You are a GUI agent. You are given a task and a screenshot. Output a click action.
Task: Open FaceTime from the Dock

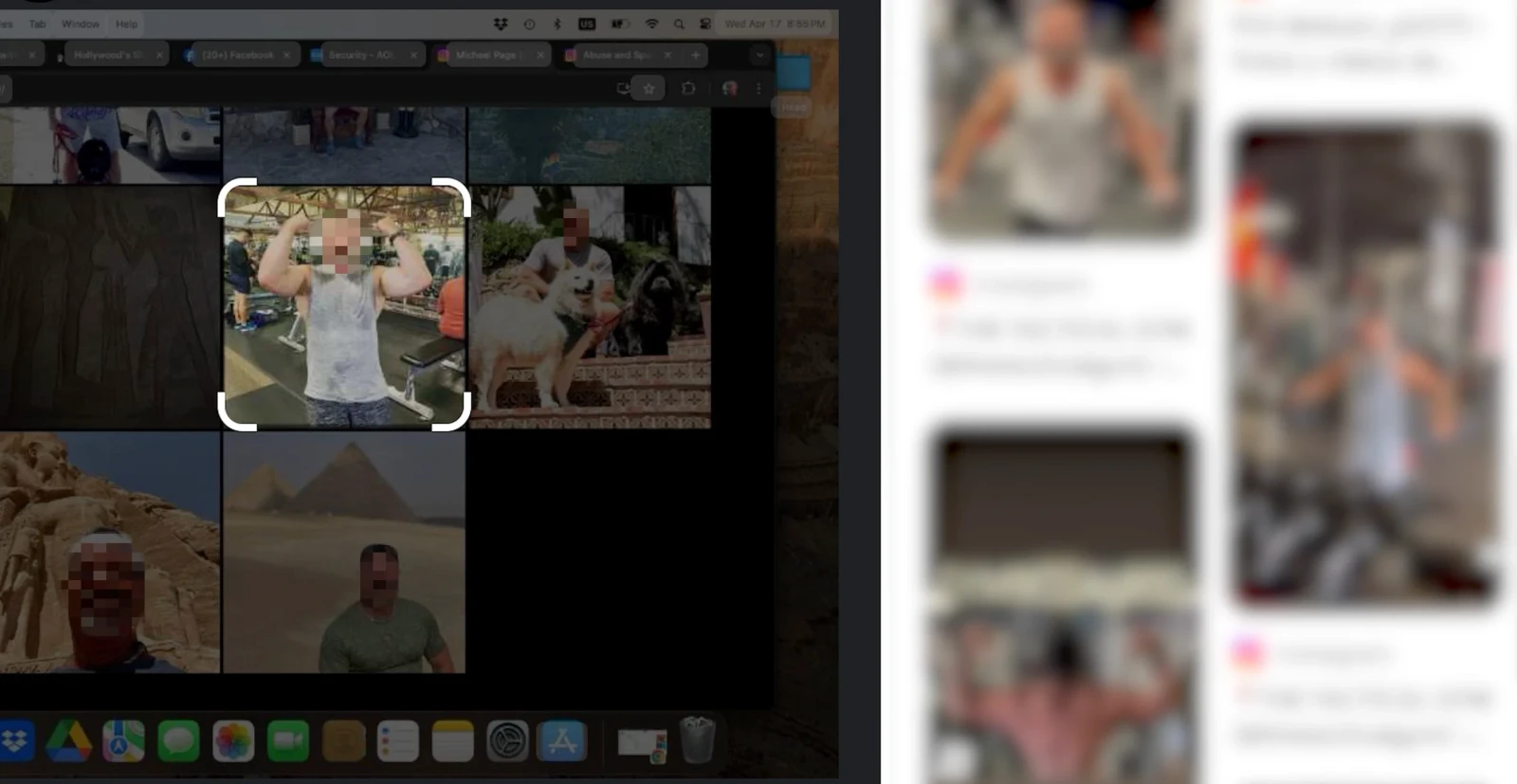click(x=288, y=741)
